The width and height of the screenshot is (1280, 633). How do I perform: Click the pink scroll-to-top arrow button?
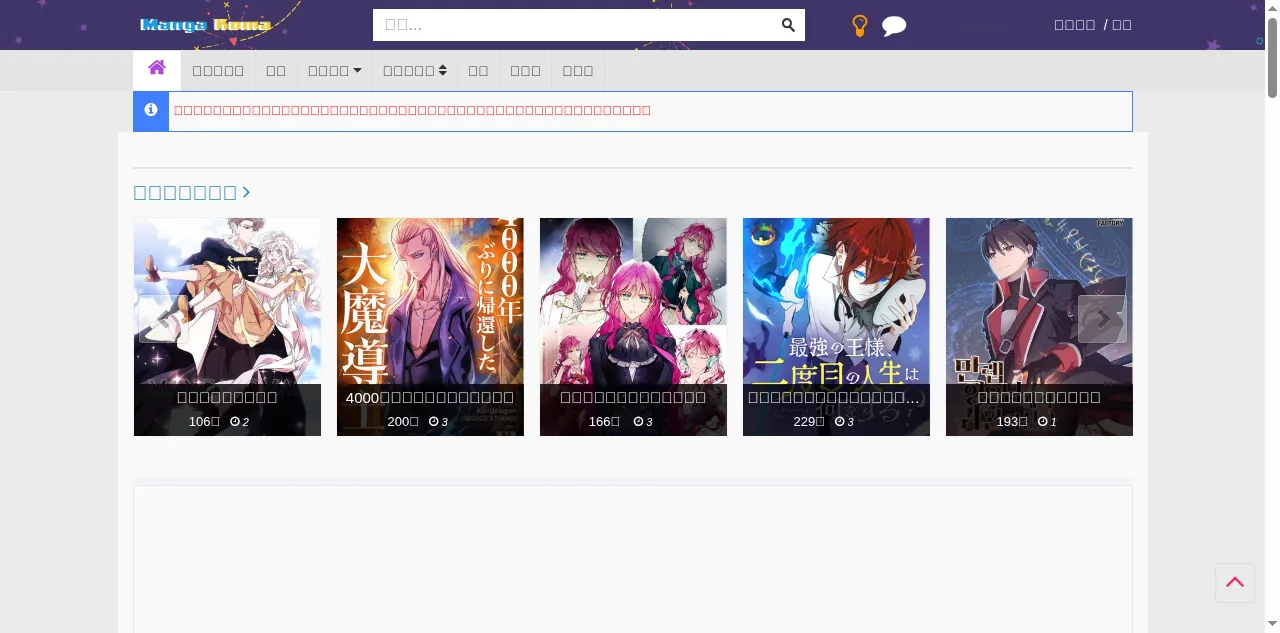(1235, 583)
